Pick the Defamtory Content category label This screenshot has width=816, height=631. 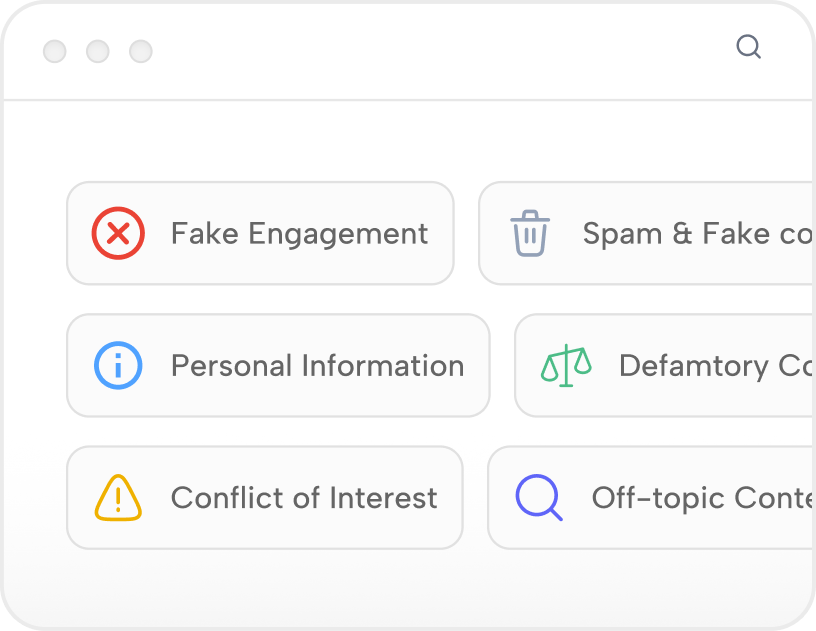click(x=714, y=366)
